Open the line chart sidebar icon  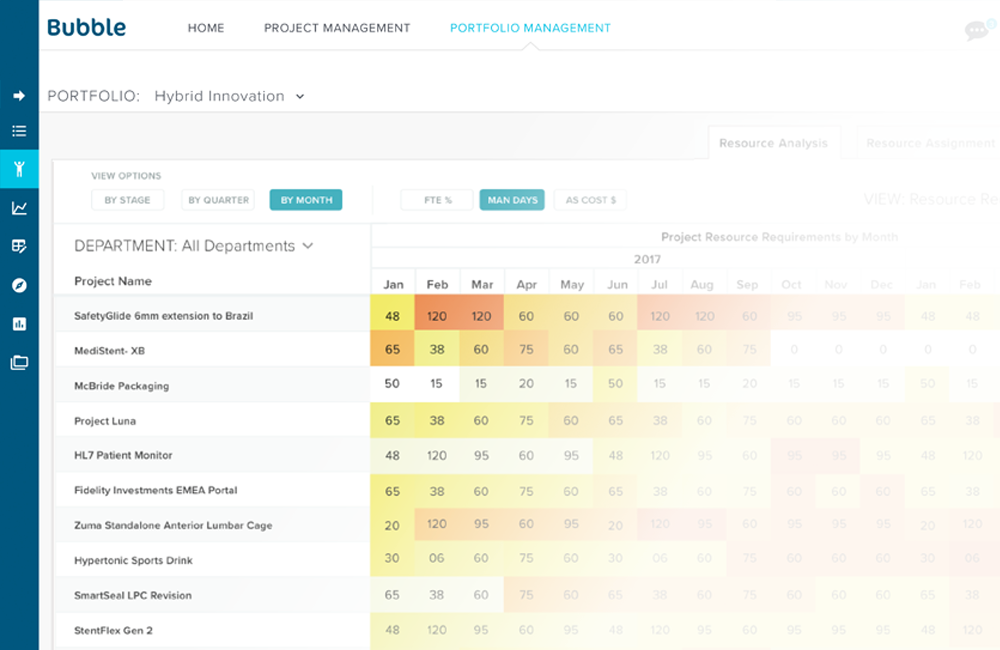pos(19,208)
